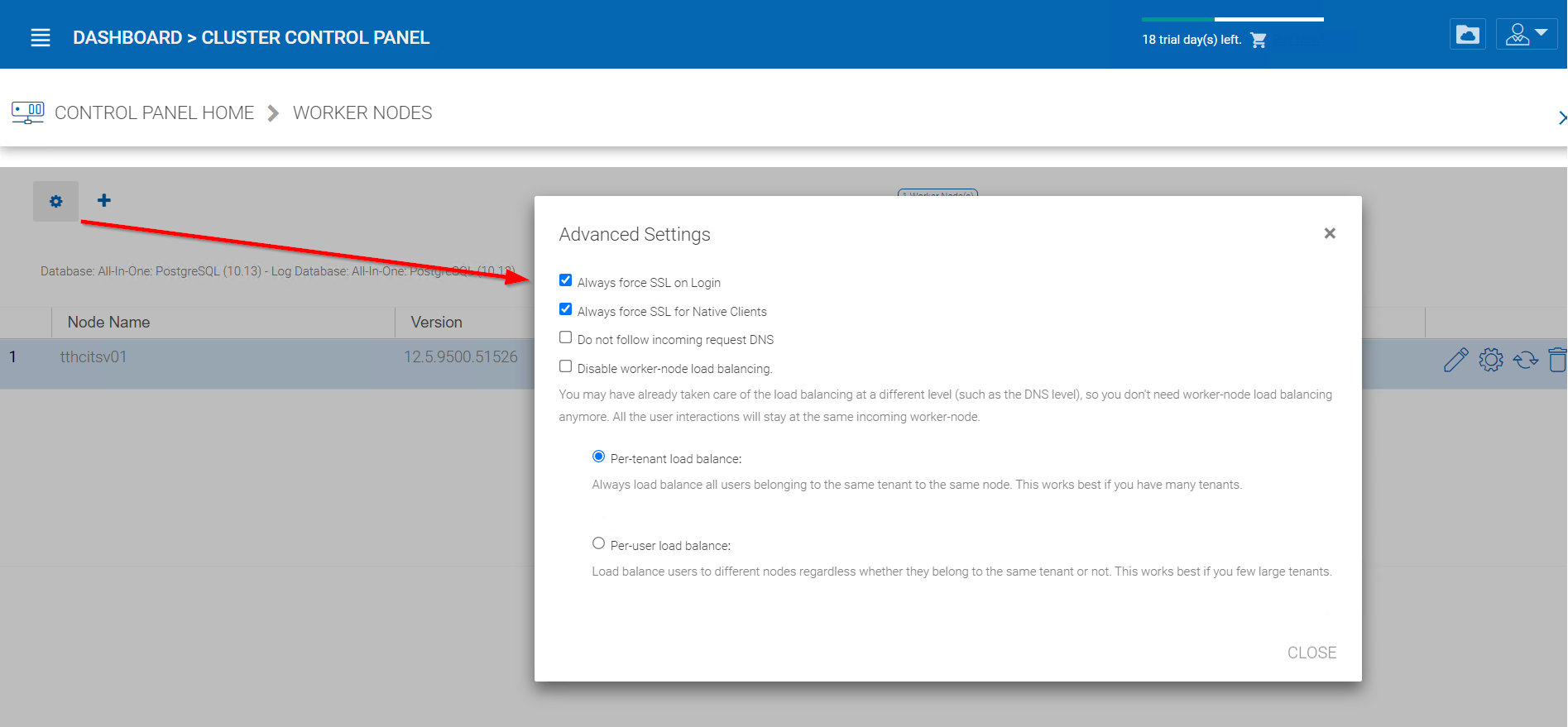The height and width of the screenshot is (727, 1568).
Task: Click the refresh sync icon for tthcitsv01
Action: (x=1526, y=360)
